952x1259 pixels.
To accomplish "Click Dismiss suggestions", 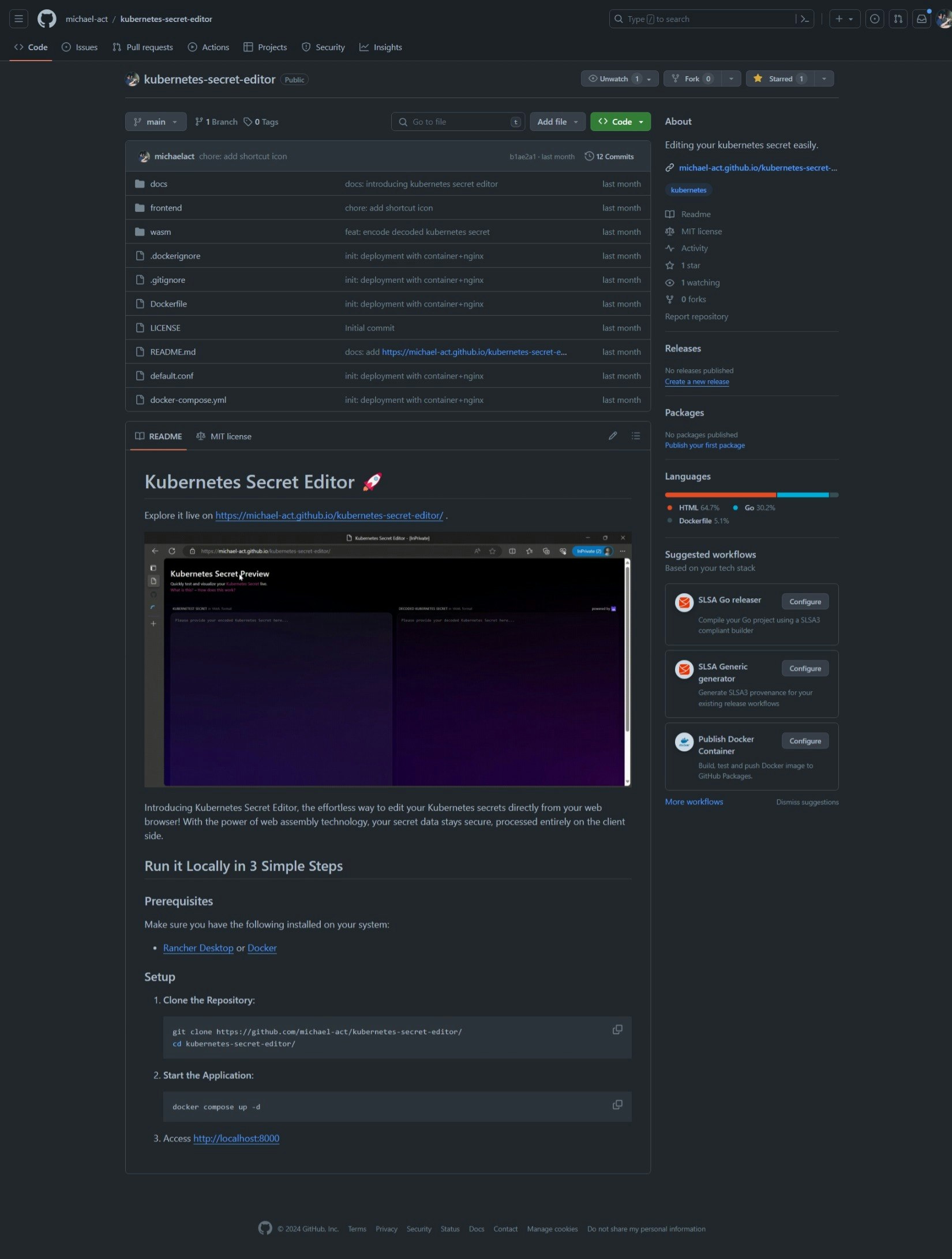I will tap(807, 803).
